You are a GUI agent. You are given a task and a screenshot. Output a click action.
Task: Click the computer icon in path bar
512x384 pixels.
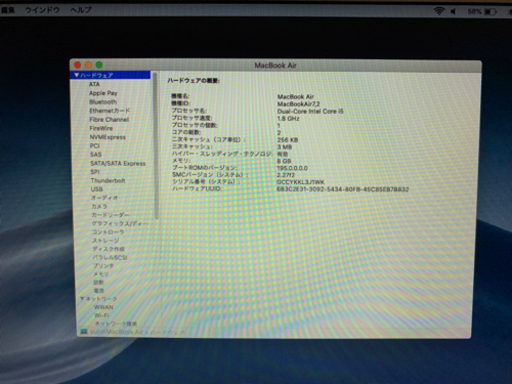click(x=84, y=332)
